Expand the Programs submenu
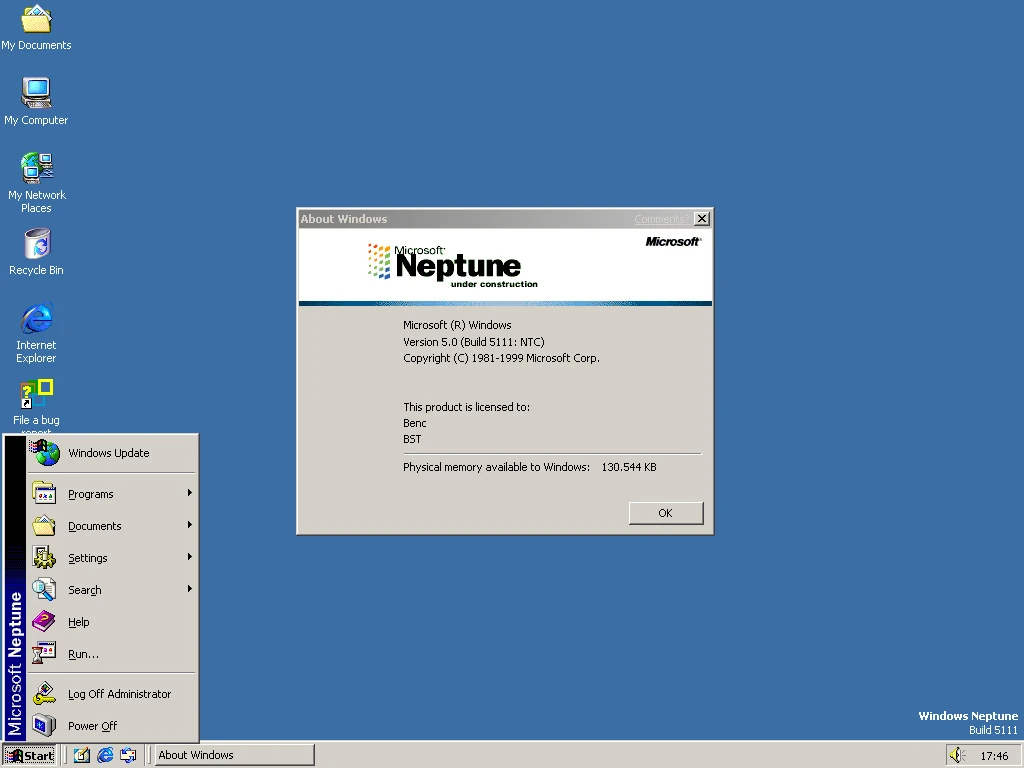Screen dimensions: 1024x768 [91, 493]
